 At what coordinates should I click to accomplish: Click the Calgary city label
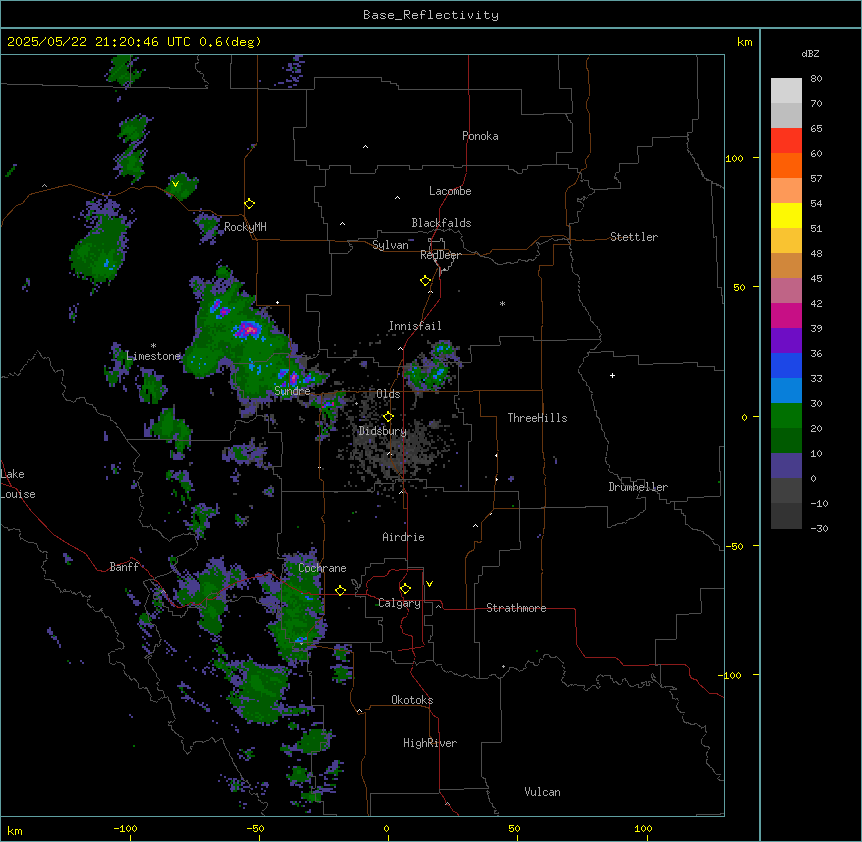(x=400, y=603)
